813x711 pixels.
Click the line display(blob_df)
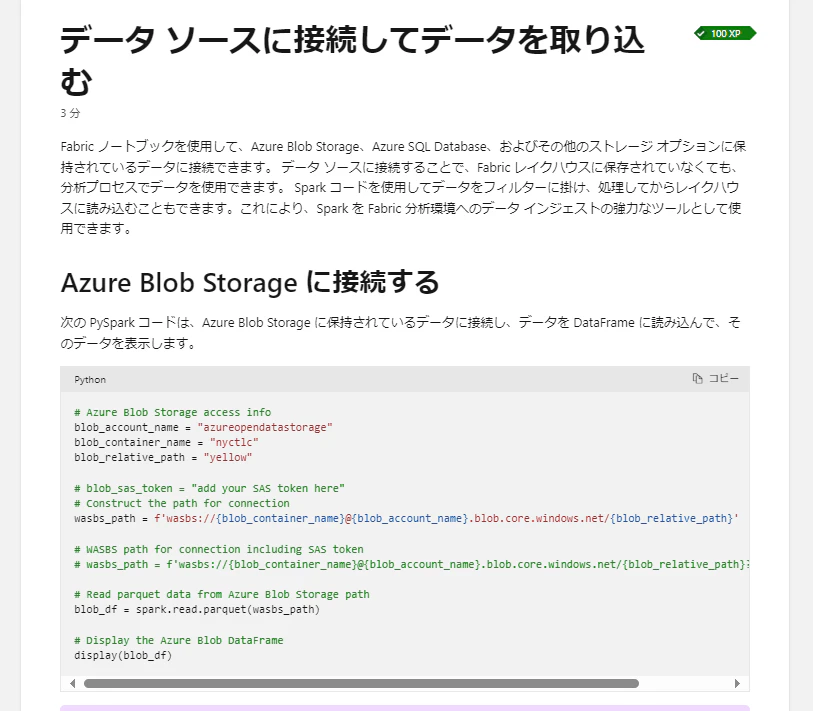(123, 656)
